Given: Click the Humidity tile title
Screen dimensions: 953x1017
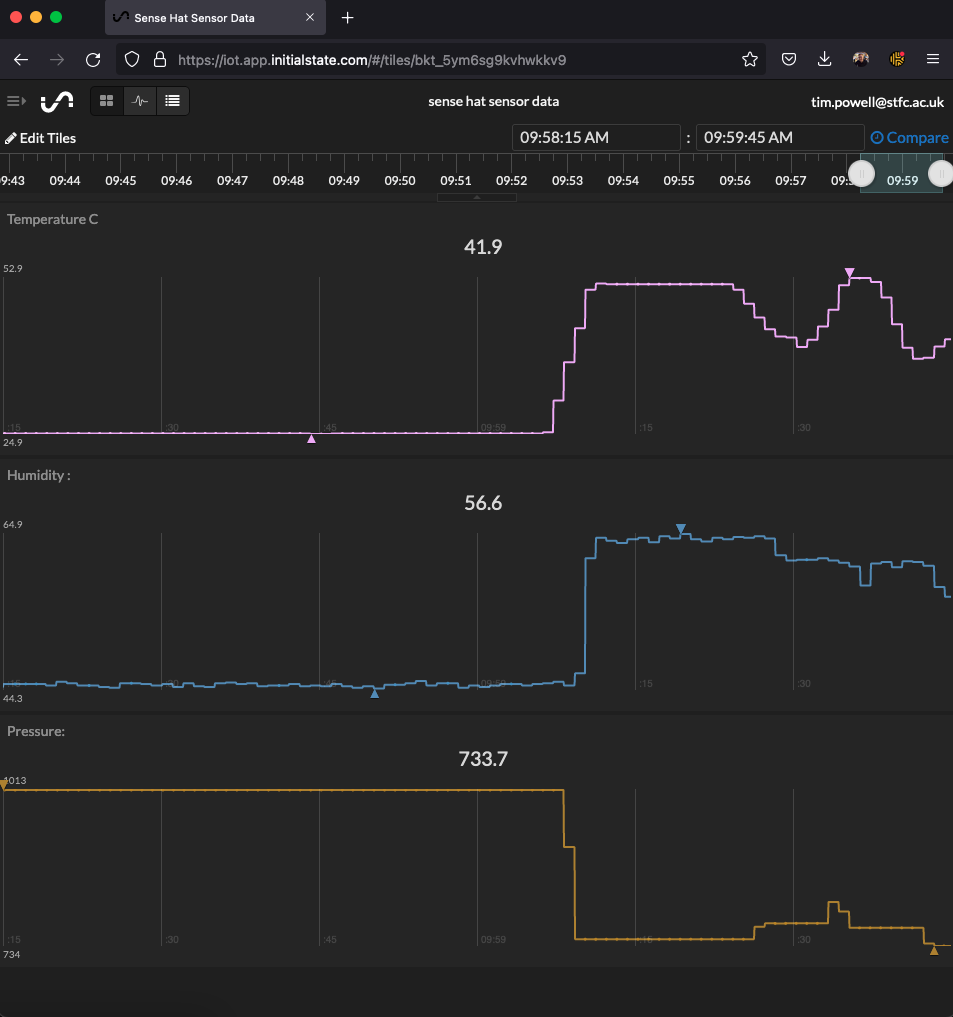Looking at the screenshot, I should 38,475.
